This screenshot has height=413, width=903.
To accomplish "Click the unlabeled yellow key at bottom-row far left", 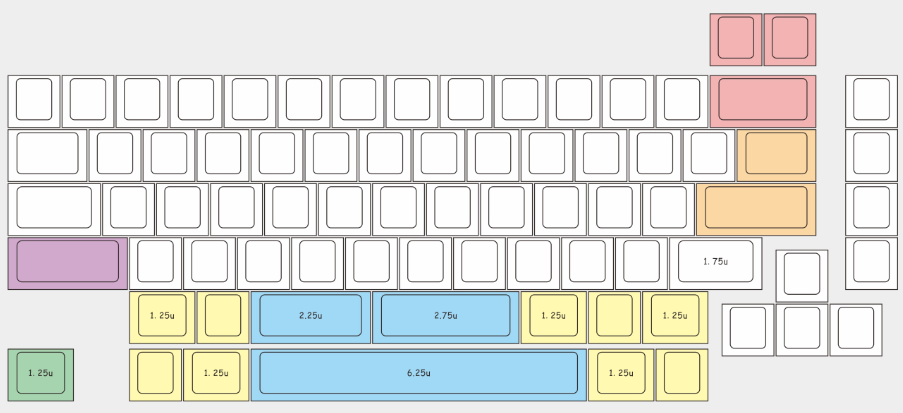I will 155,374.
